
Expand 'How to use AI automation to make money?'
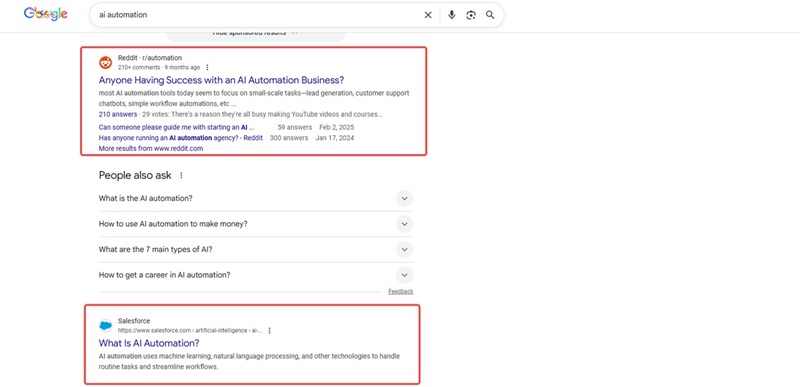tap(256, 224)
